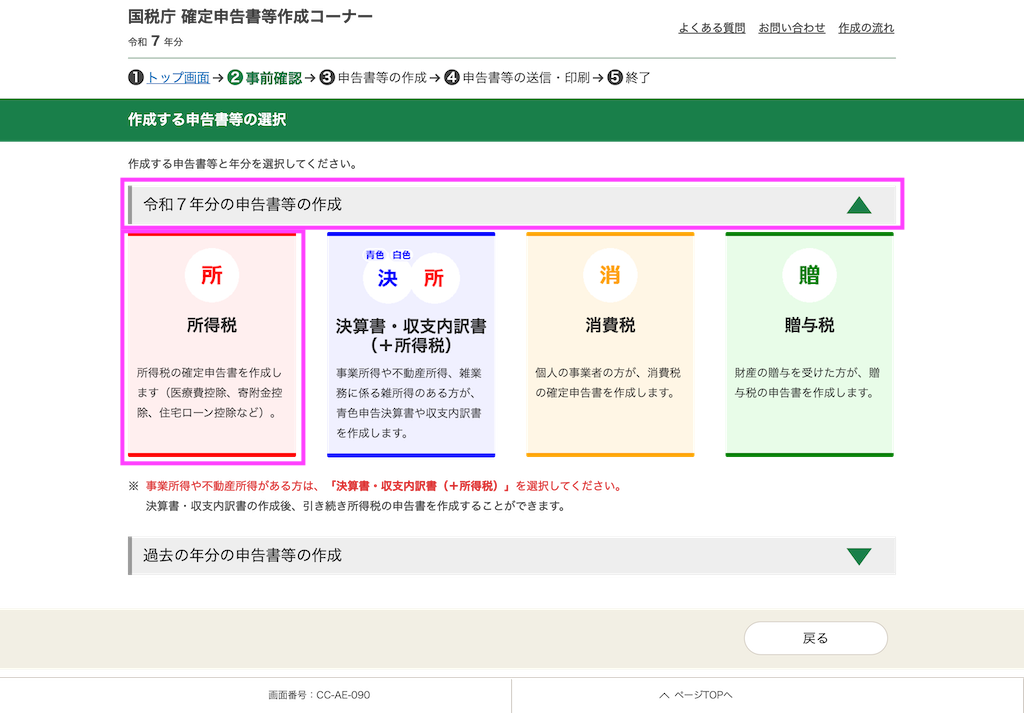Click the caret icon beside ページTOPへ

coord(663,695)
